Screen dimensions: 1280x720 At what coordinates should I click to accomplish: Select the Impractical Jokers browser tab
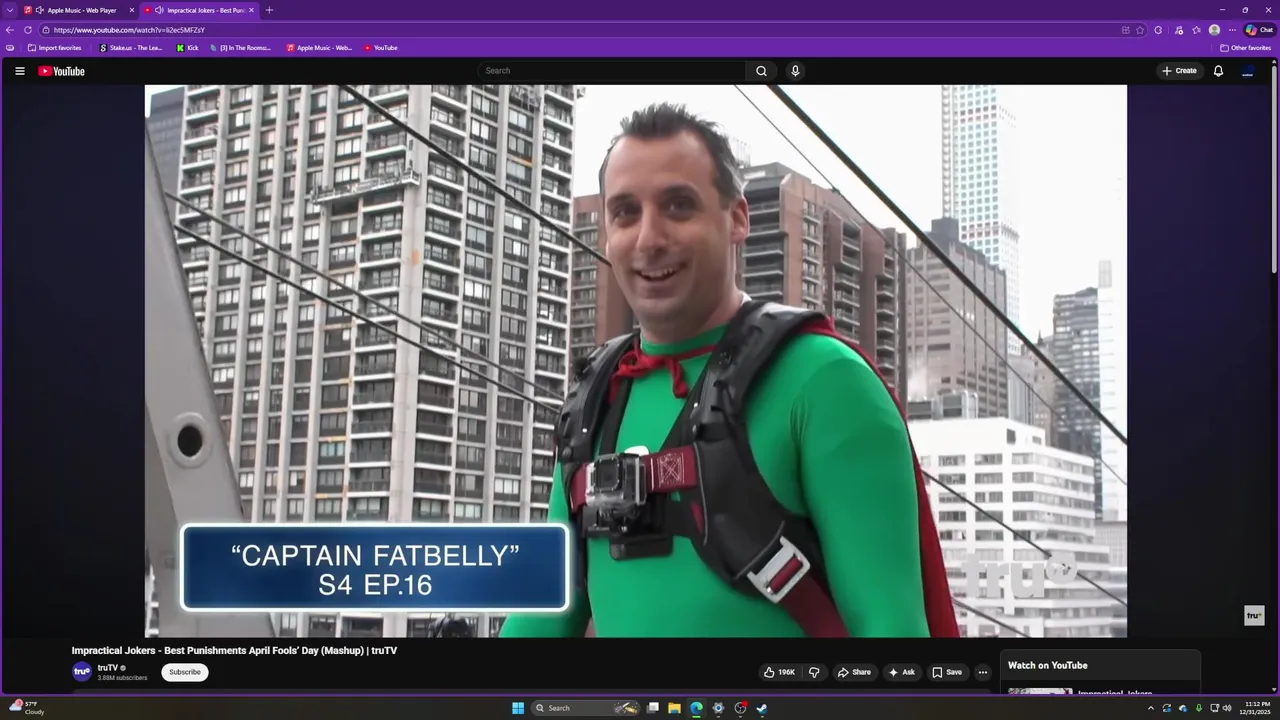198,10
